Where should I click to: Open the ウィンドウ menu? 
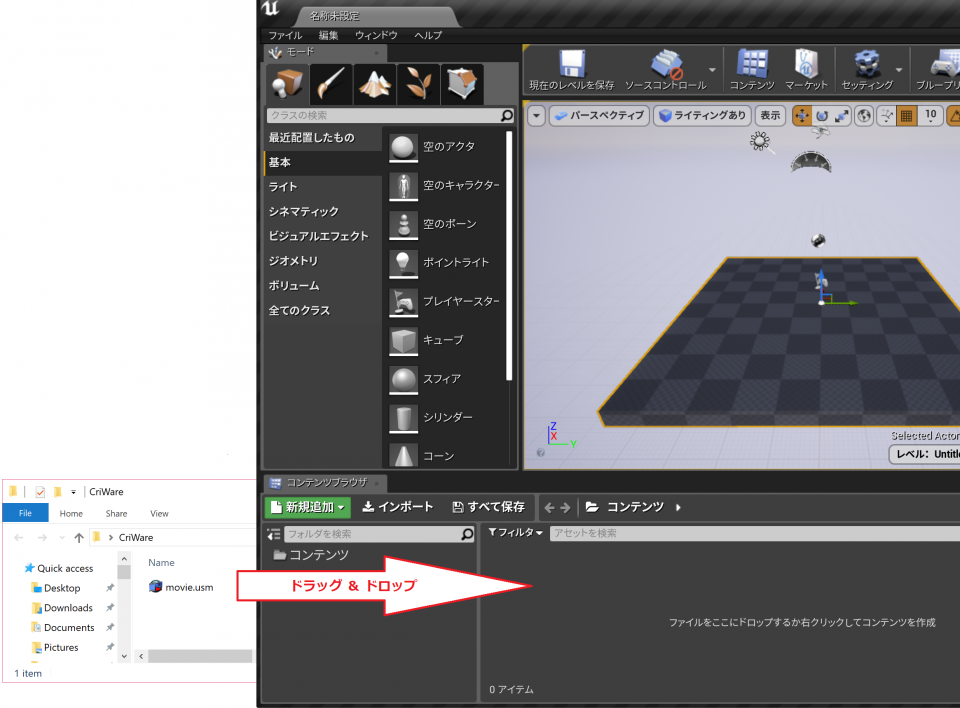click(x=377, y=35)
